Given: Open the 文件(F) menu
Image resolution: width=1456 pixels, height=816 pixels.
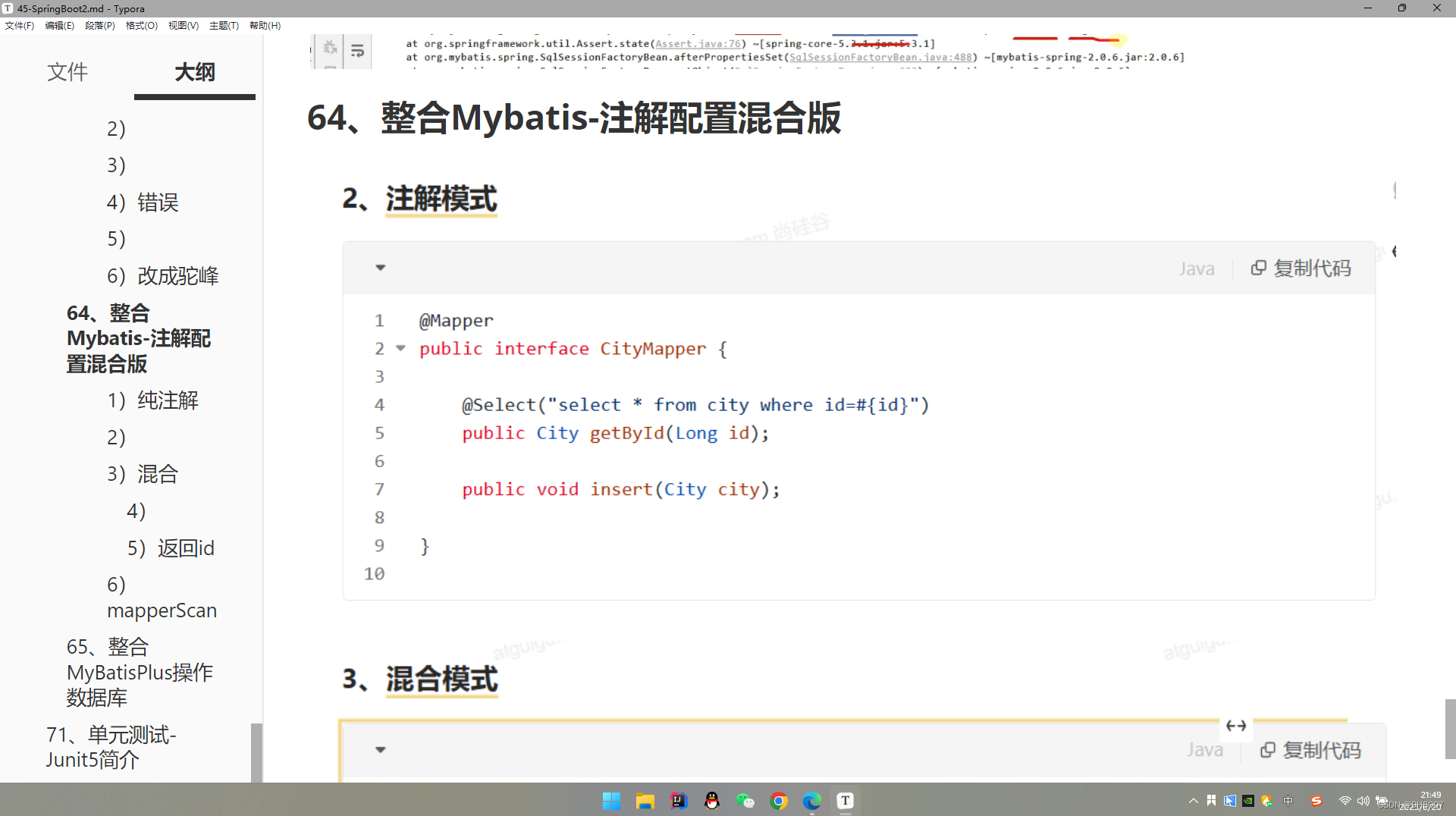Looking at the screenshot, I should coord(20,25).
